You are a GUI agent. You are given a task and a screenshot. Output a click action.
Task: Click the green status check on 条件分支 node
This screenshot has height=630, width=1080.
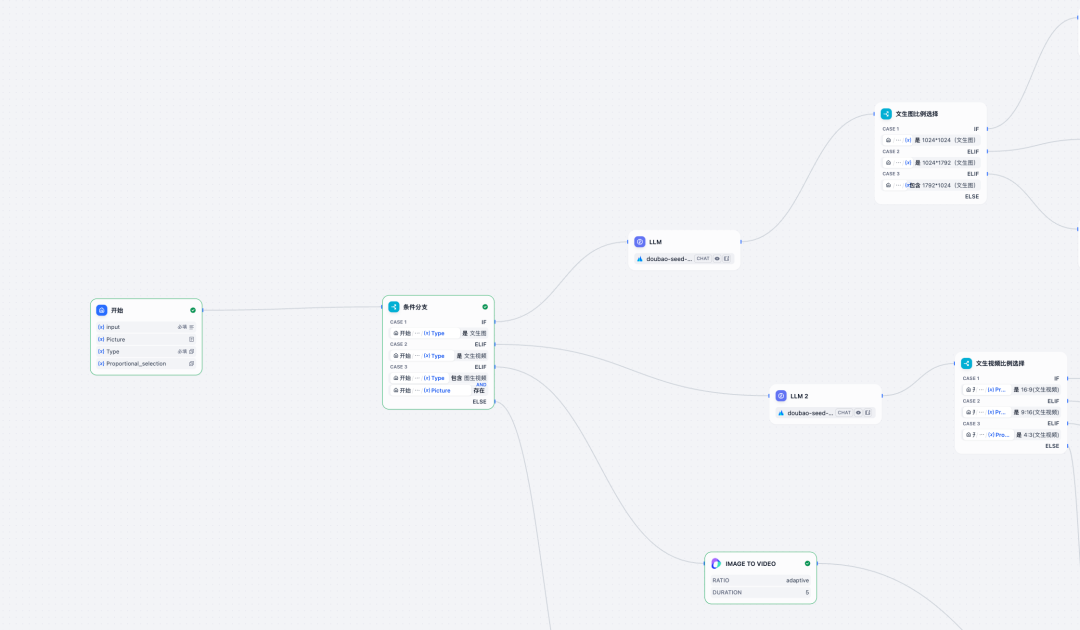coord(485,307)
